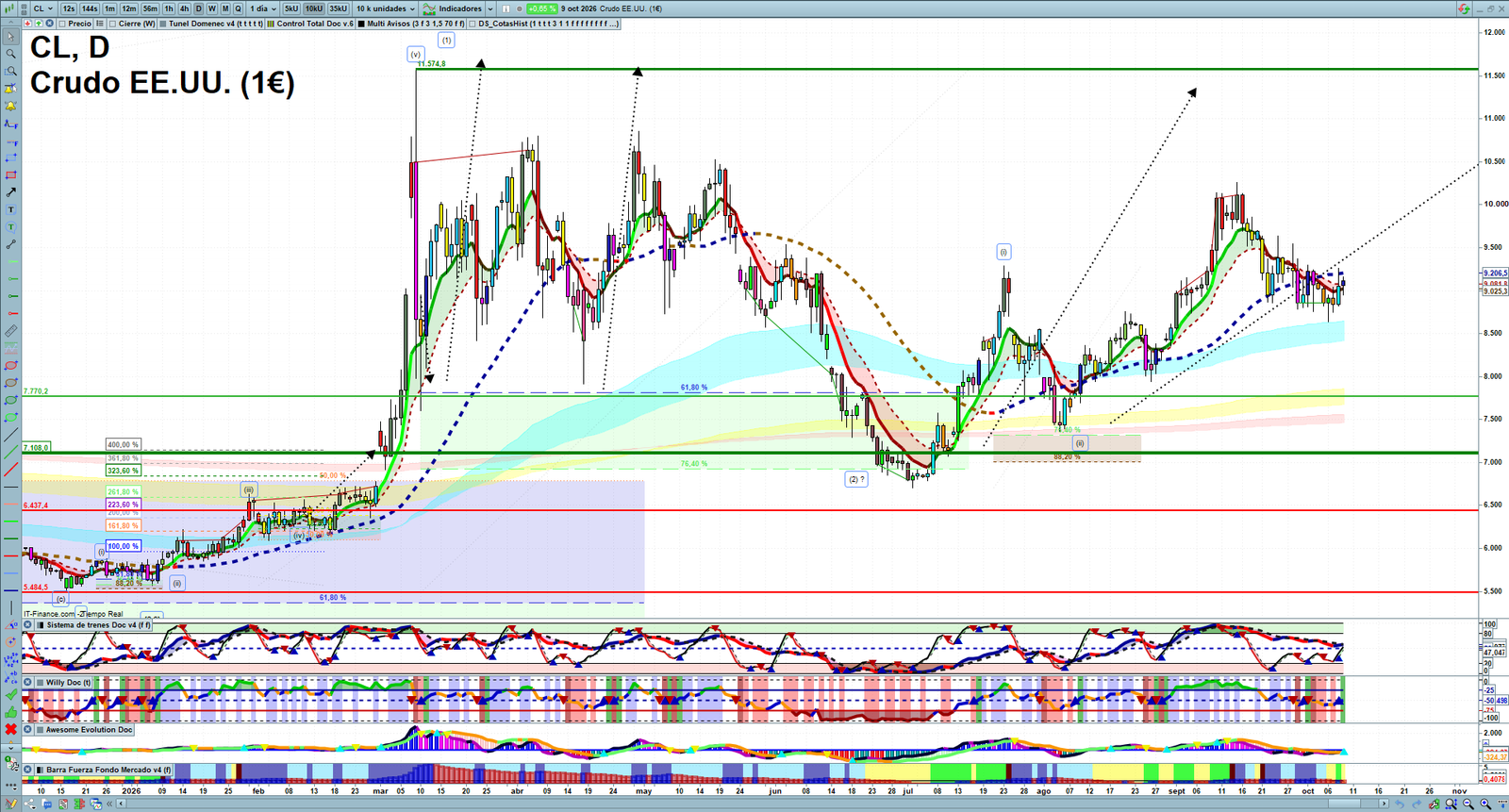Open the Indicadores menu
1509x812 pixels.
453,8
